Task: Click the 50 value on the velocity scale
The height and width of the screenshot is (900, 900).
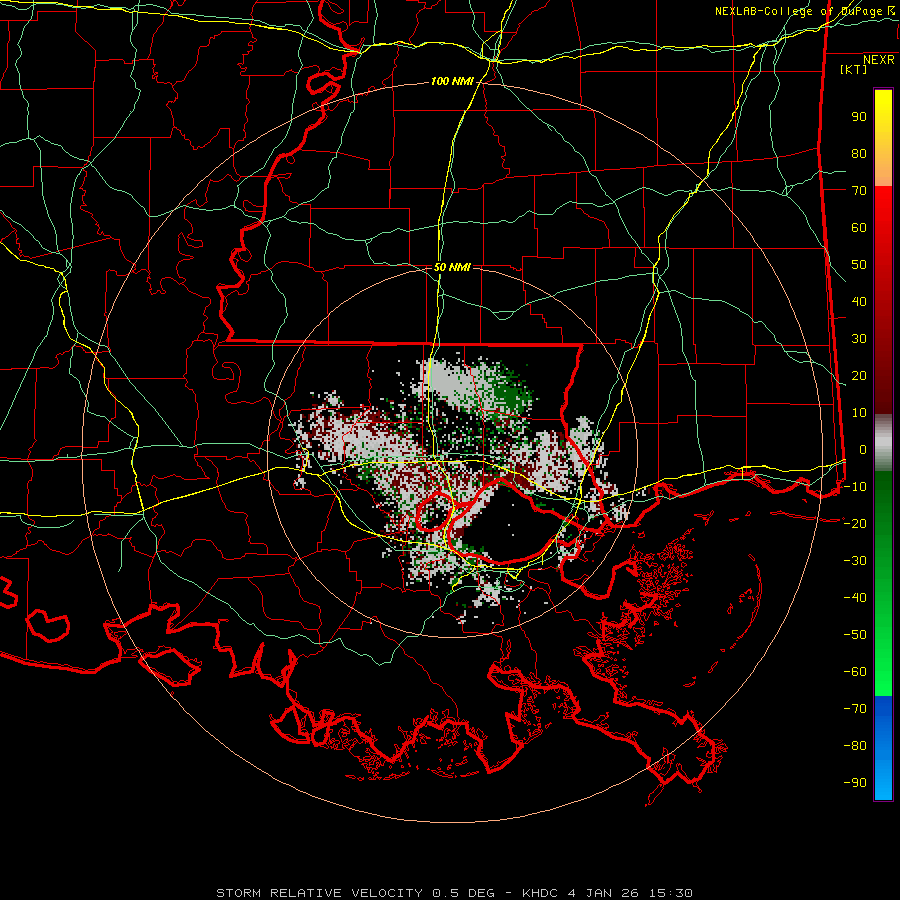Action: (859, 265)
